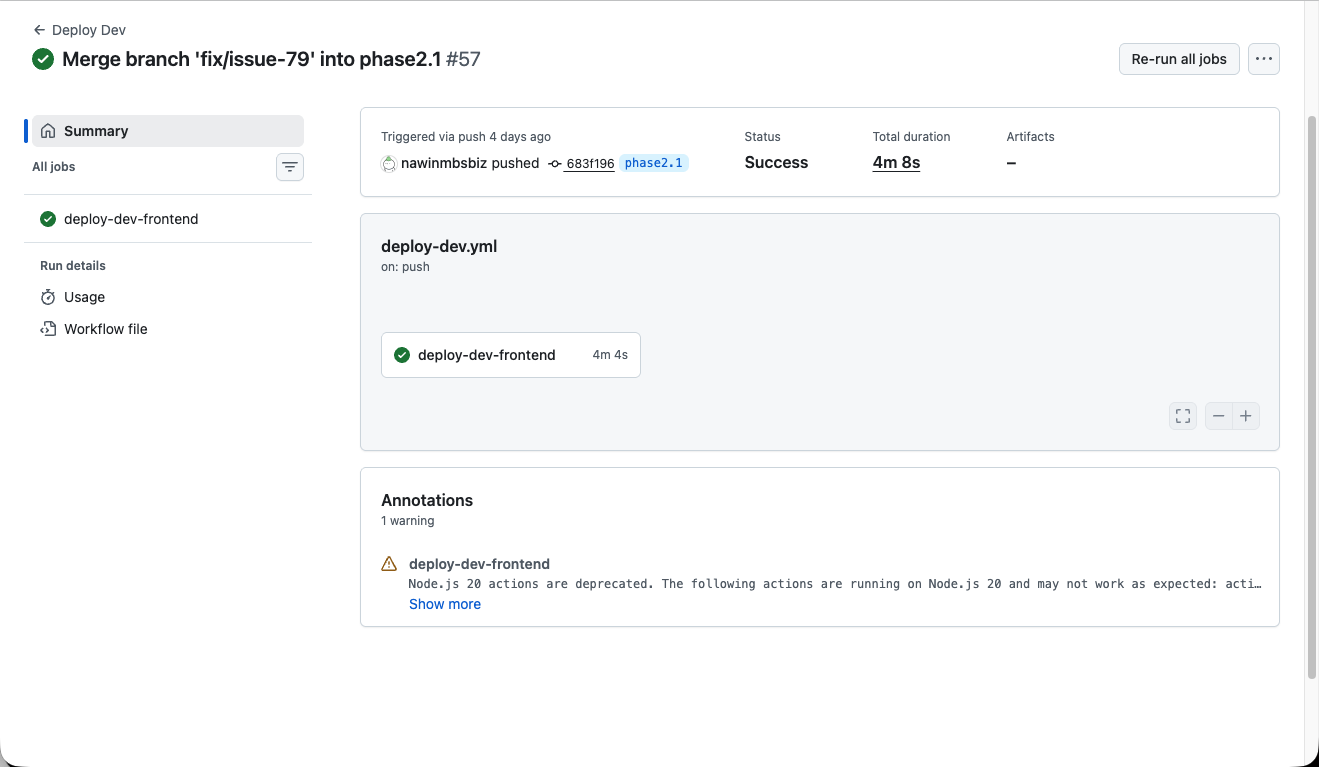Click the green success check beside deploy-dev-frontend
This screenshot has width=1319, height=767.
click(x=47, y=218)
